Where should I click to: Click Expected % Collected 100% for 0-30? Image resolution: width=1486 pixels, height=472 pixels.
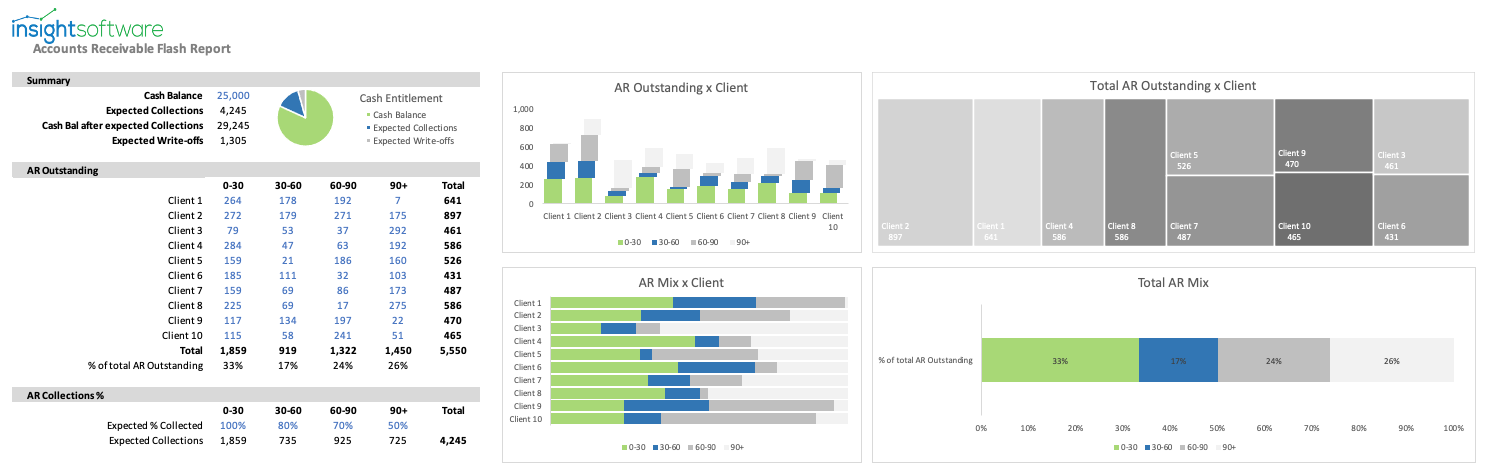[233, 426]
